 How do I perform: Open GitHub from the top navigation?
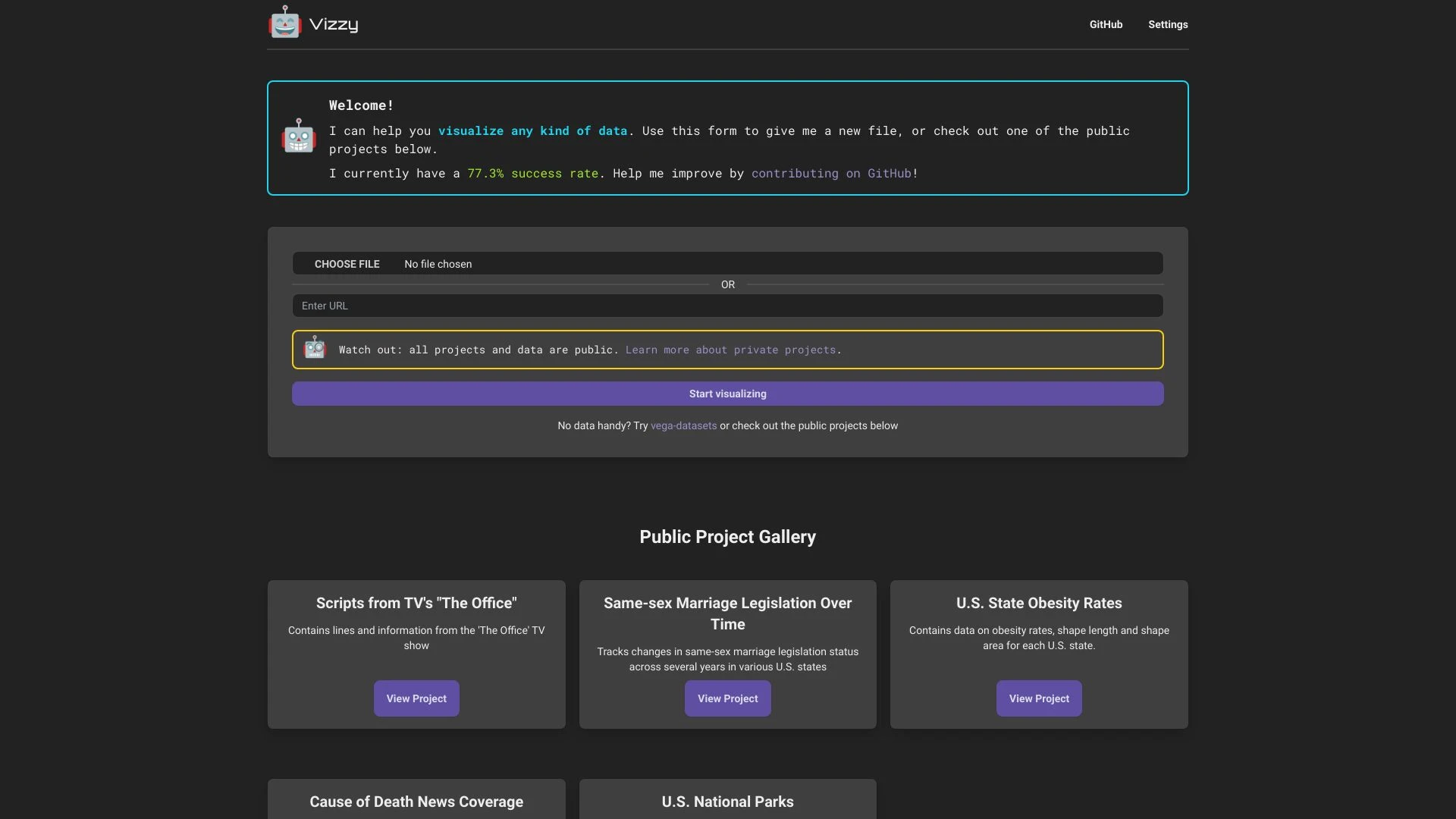[x=1106, y=24]
